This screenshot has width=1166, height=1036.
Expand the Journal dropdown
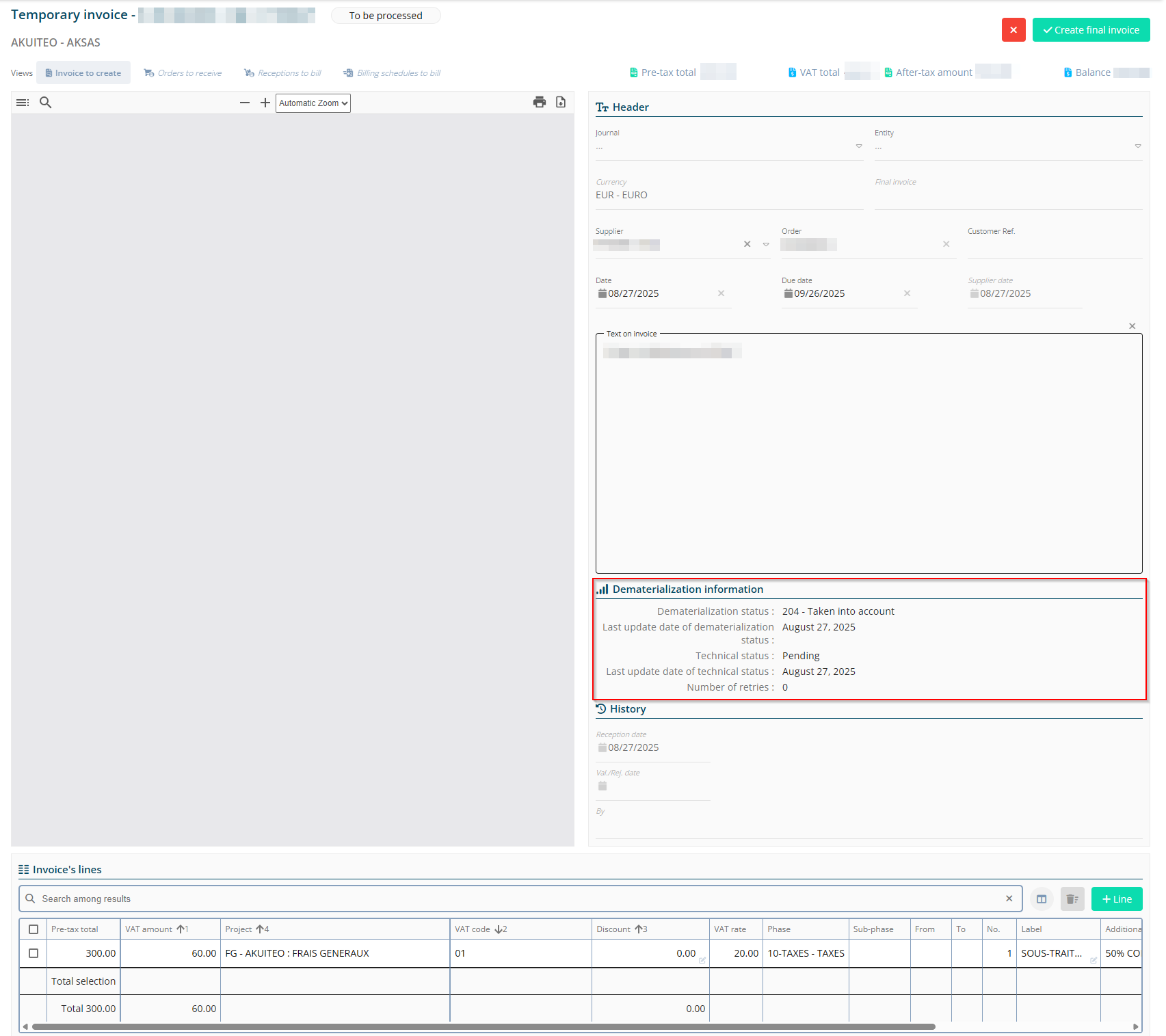tap(859, 146)
